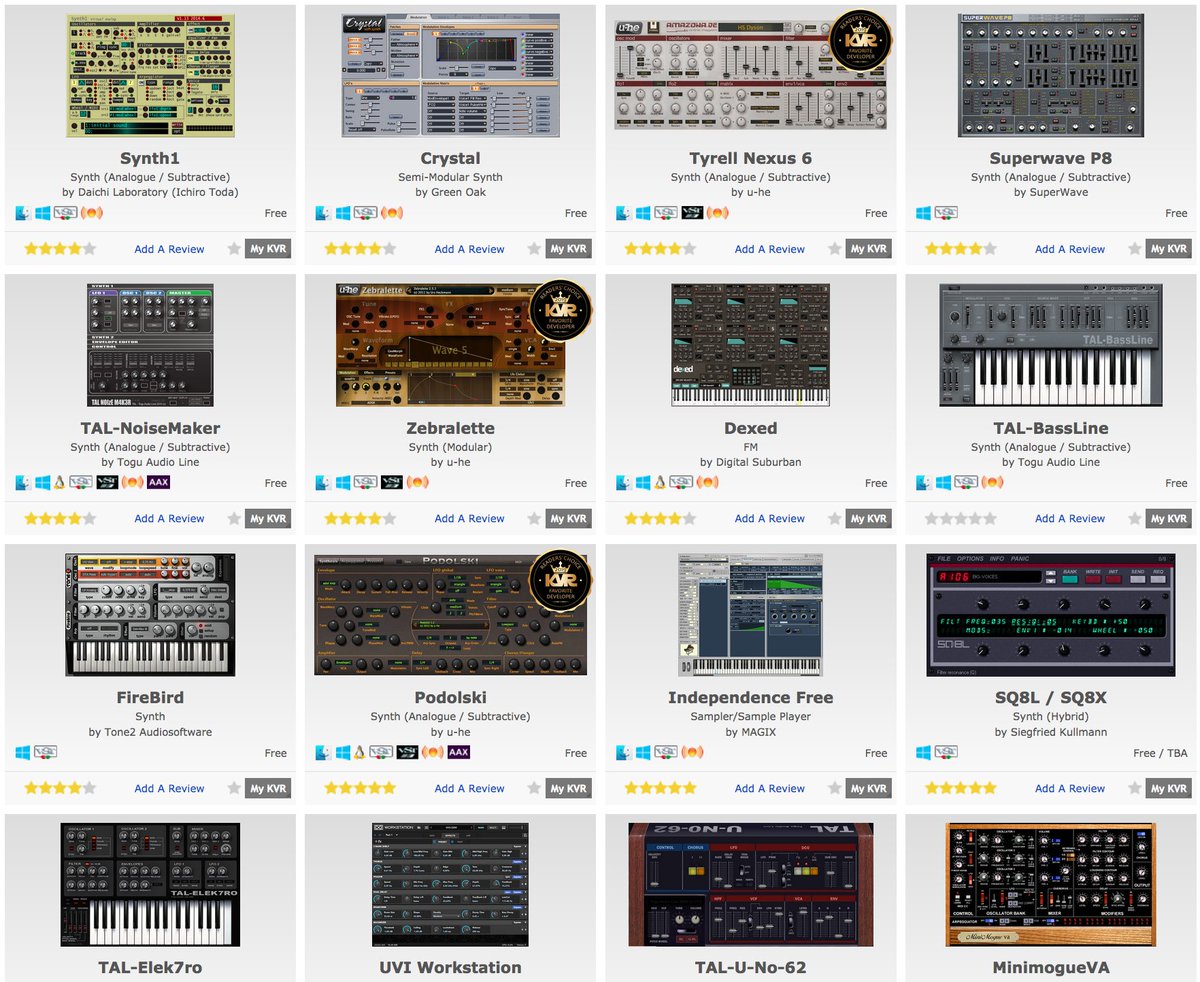Click the MinimogueVA screenshot thumbnail
The height and width of the screenshot is (982, 1200).
1050,885
